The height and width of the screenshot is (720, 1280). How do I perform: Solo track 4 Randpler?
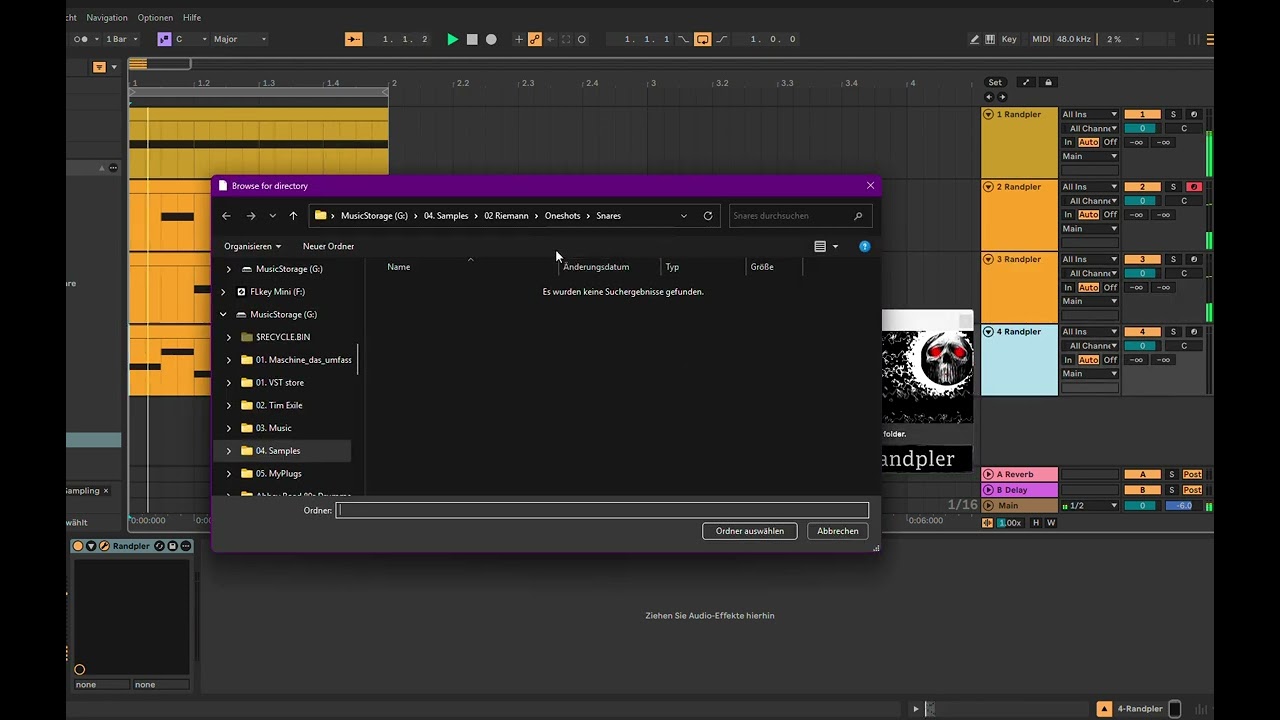(1174, 332)
